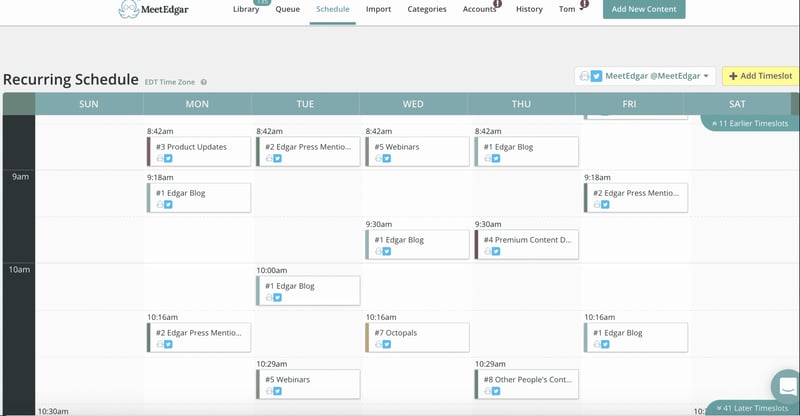
Task: Click Edgar avatar in Monday Product Updates slot
Action: coord(160,159)
